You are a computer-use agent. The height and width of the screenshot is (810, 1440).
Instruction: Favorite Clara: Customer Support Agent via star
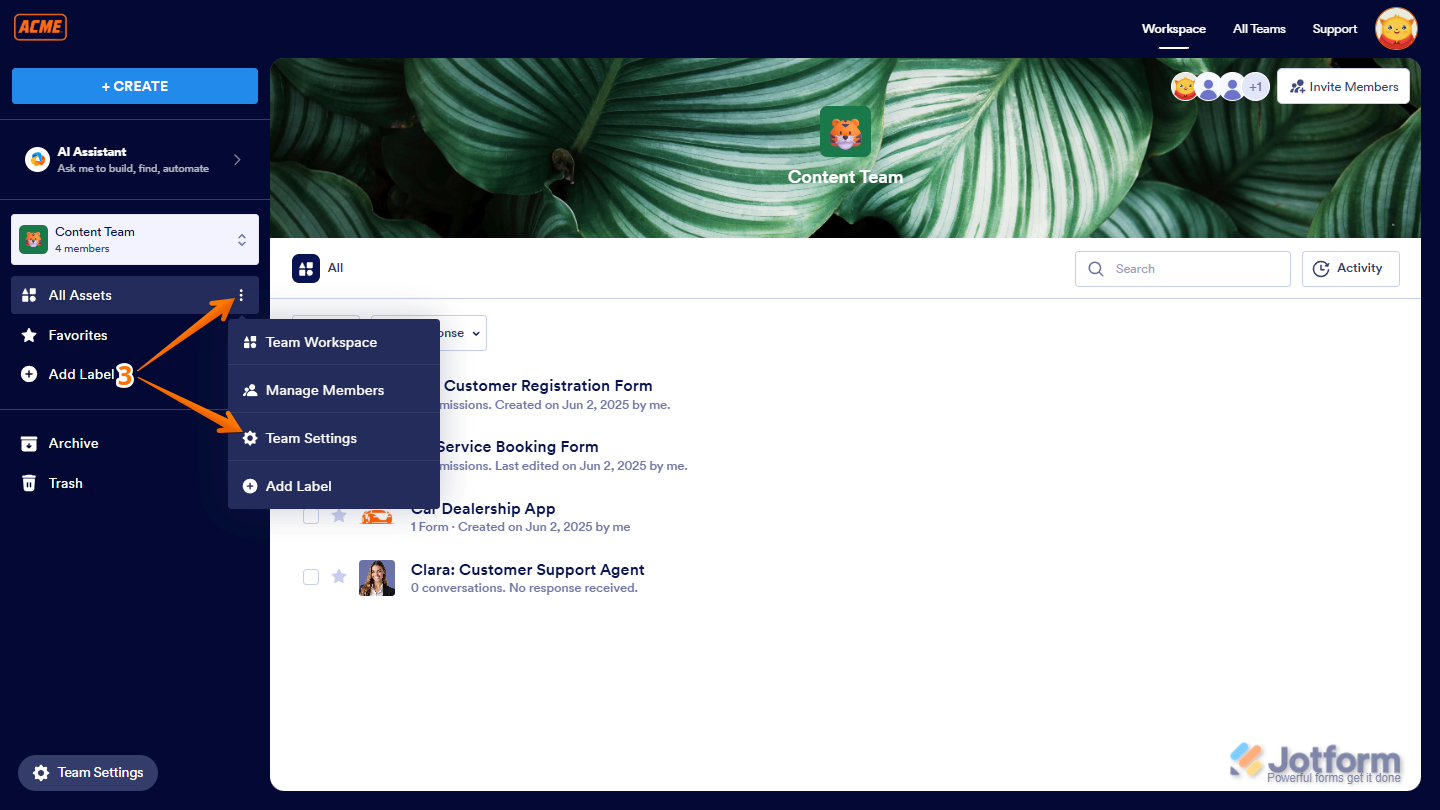click(x=339, y=576)
